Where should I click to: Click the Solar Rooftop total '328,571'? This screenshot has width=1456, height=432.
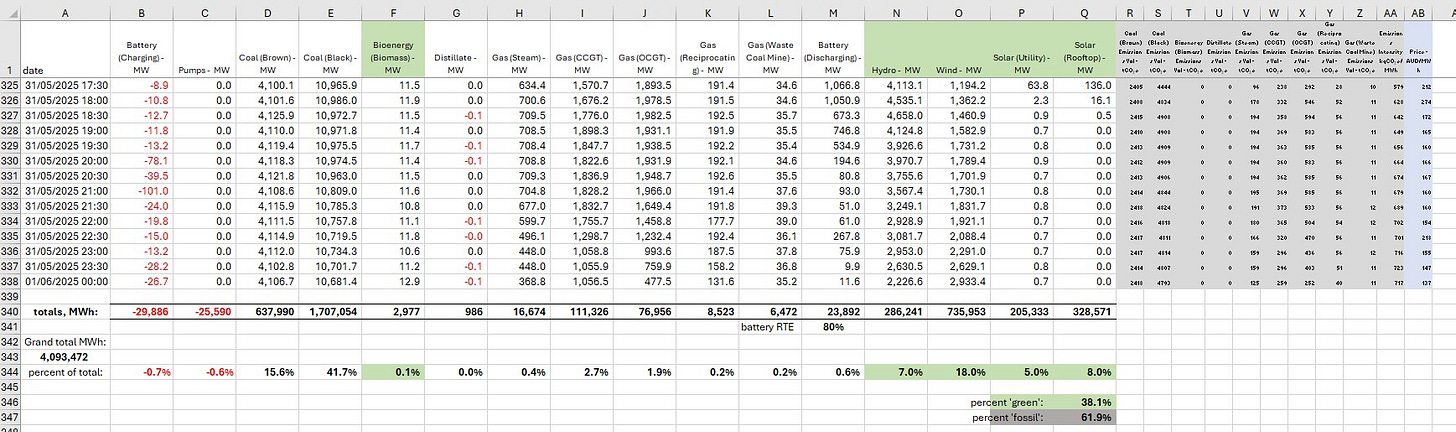[x=1085, y=313]
